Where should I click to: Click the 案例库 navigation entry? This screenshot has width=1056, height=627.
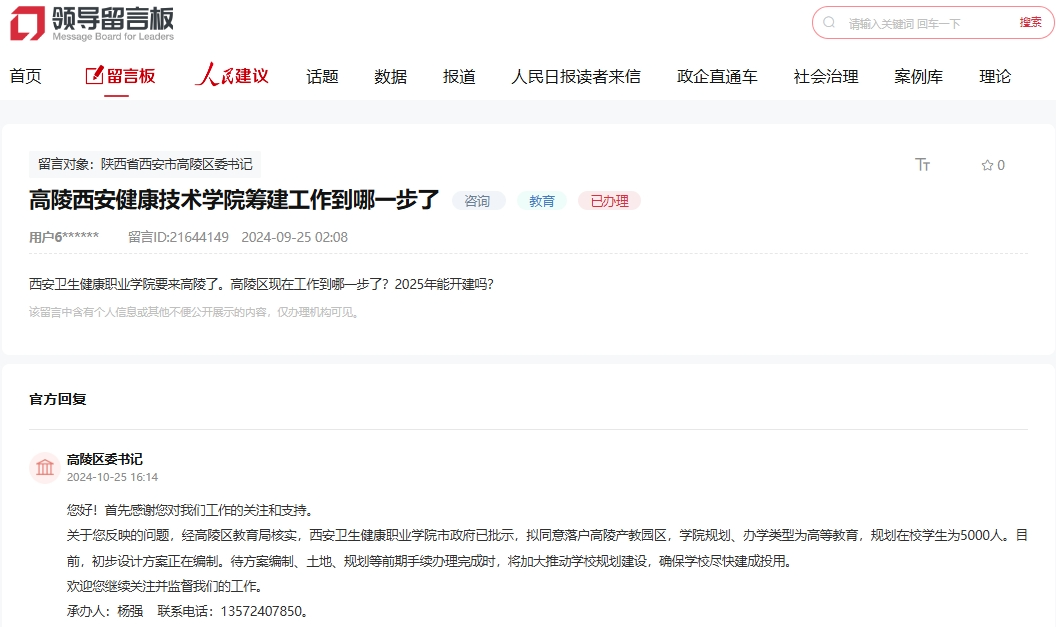919,75
